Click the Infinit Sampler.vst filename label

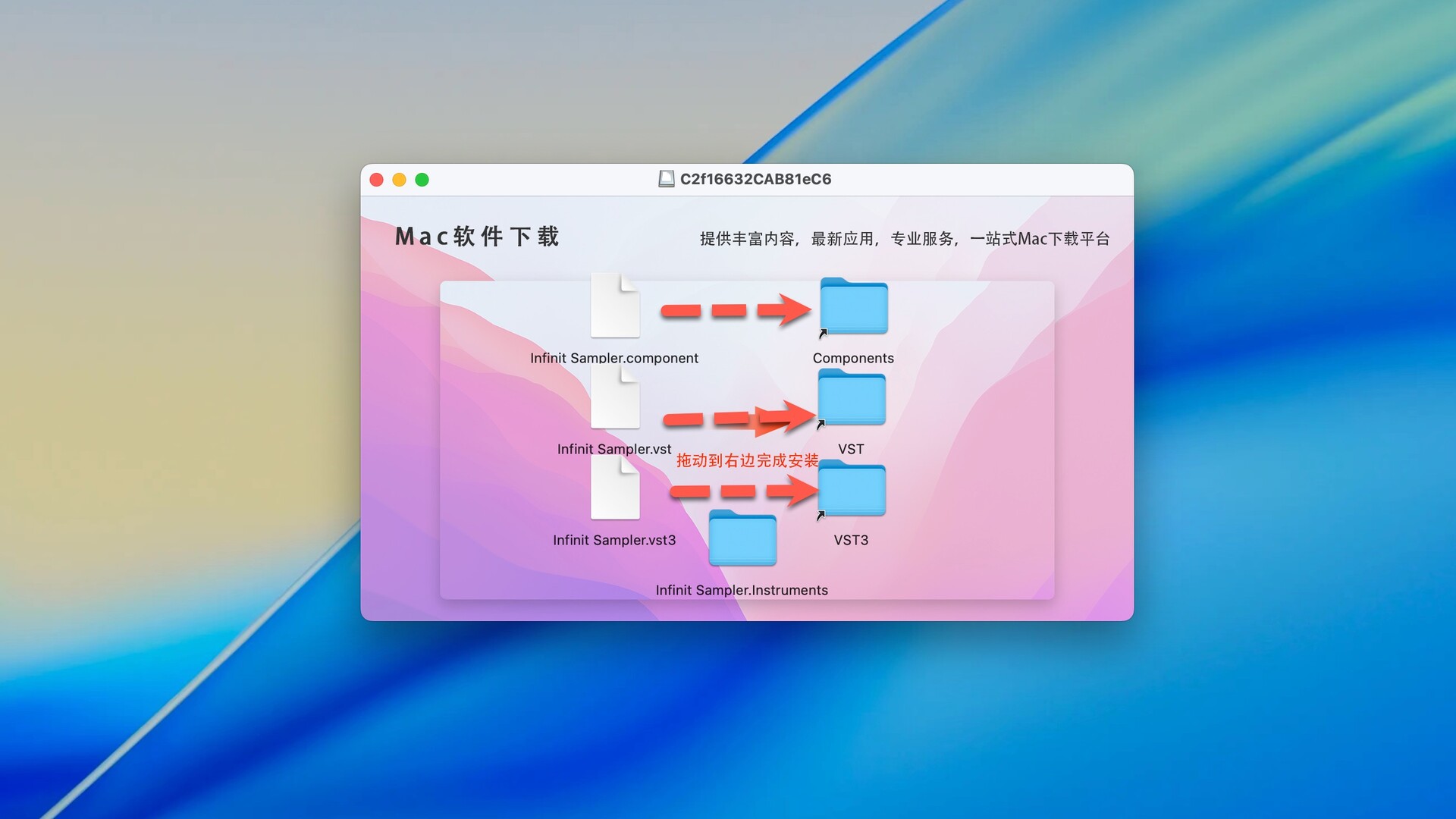coord(613,449)
